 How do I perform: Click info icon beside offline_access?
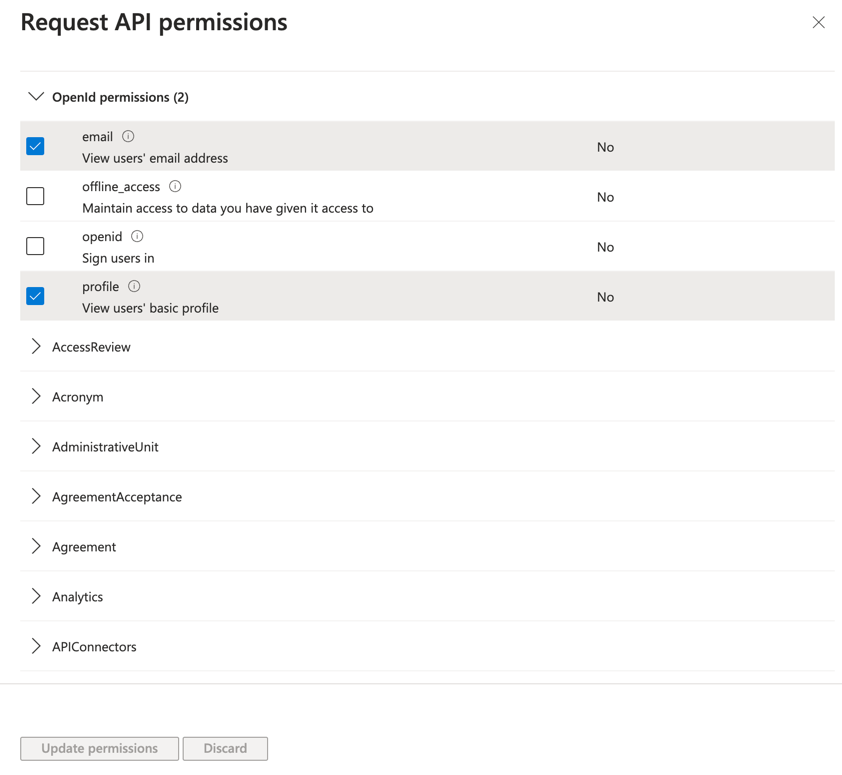click(175, 186)
